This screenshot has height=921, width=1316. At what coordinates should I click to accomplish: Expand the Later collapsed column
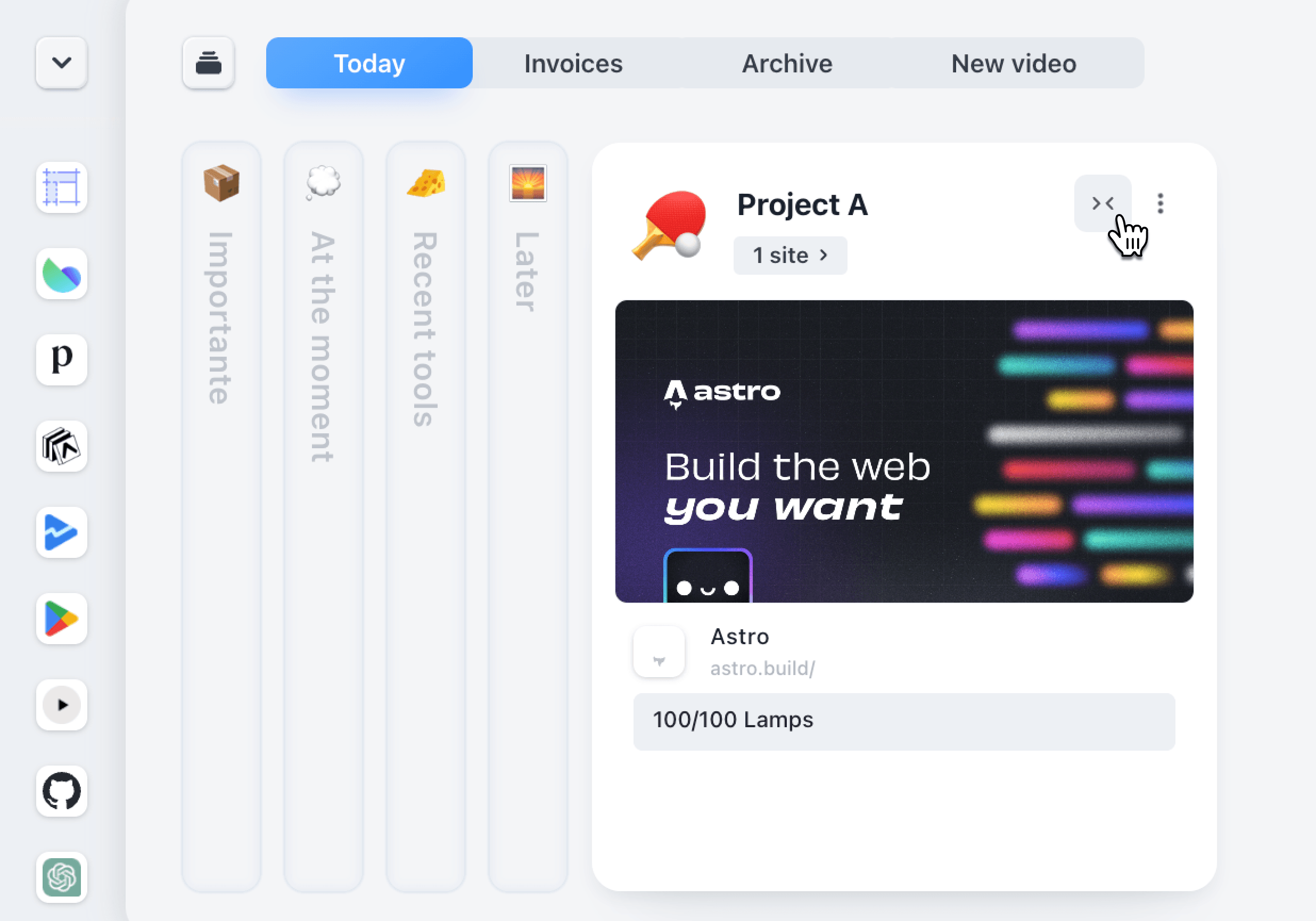tap(528, 517)
